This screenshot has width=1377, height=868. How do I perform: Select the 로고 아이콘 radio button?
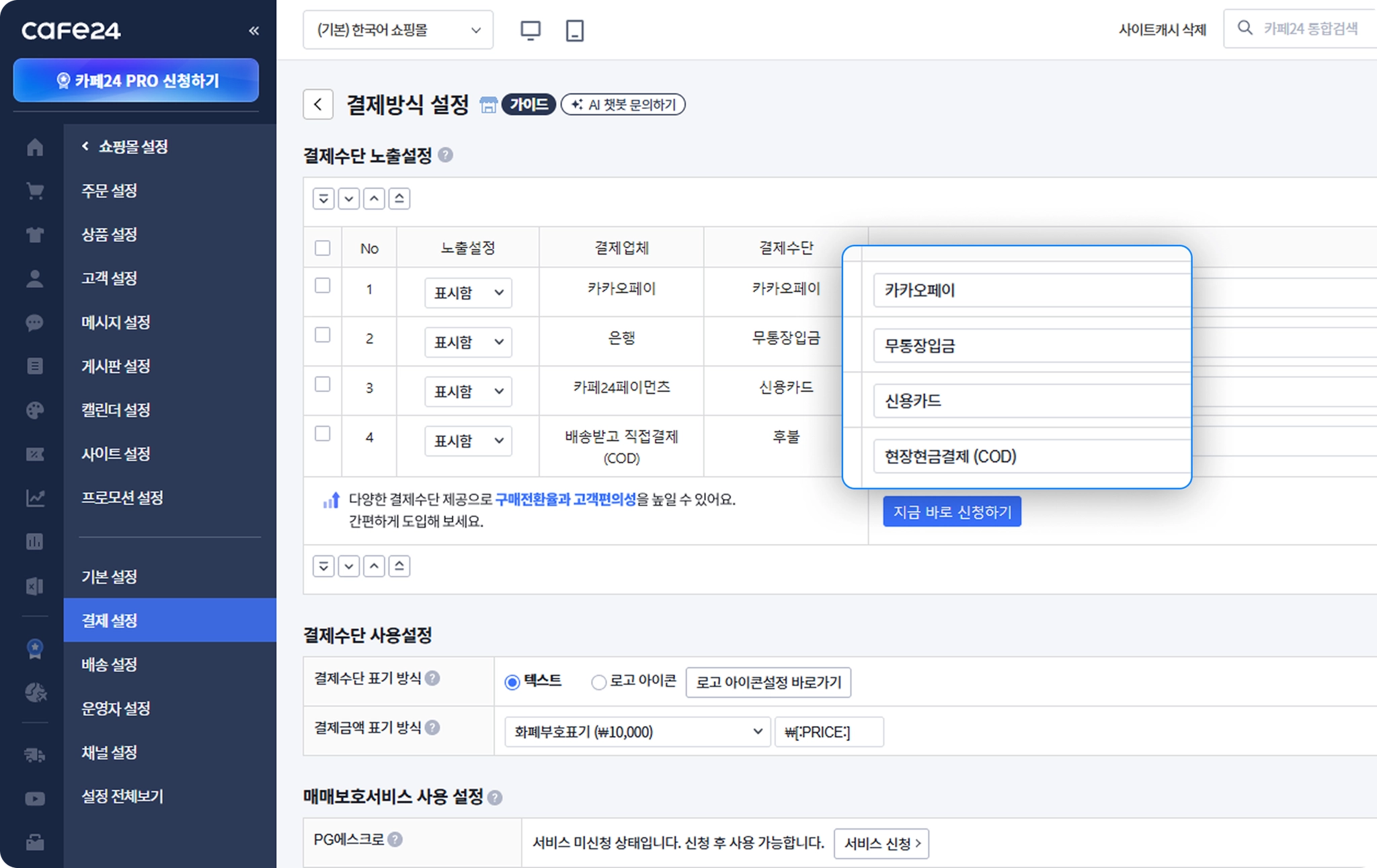coord(598,682)
